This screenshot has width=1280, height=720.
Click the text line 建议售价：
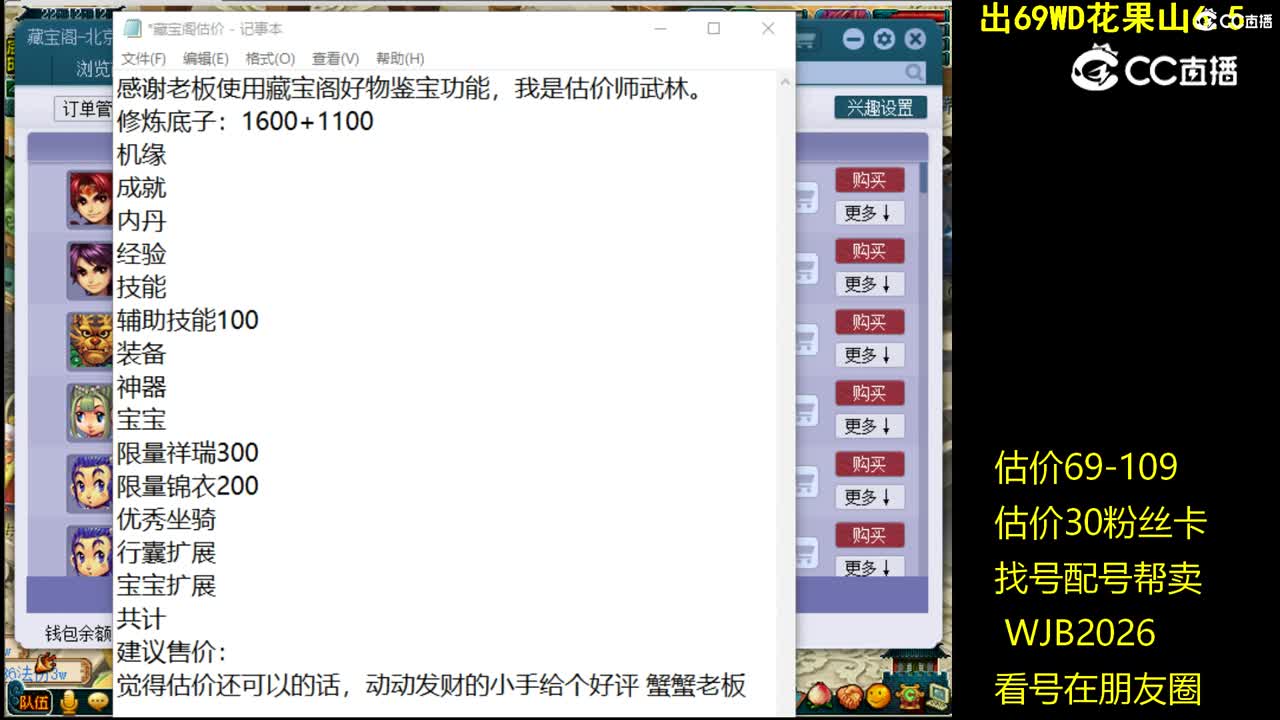[172, 653]
